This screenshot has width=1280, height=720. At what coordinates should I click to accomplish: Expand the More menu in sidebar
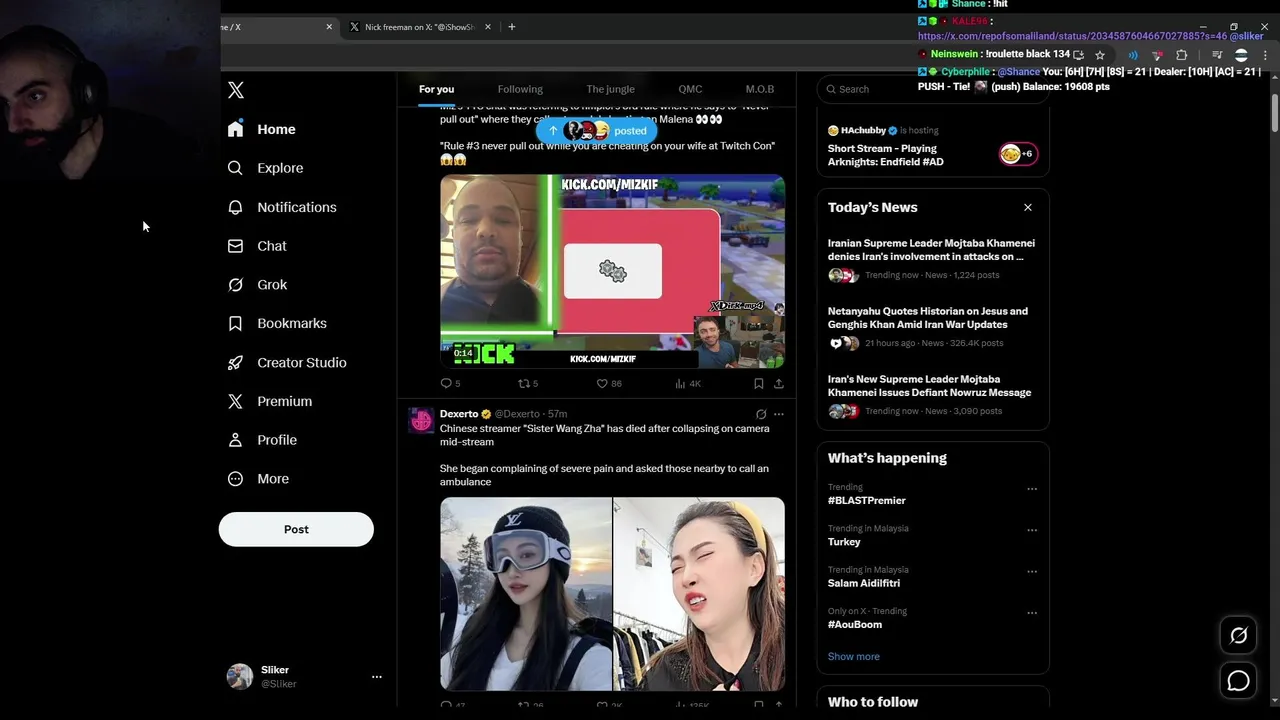click(x=258, y=479)
